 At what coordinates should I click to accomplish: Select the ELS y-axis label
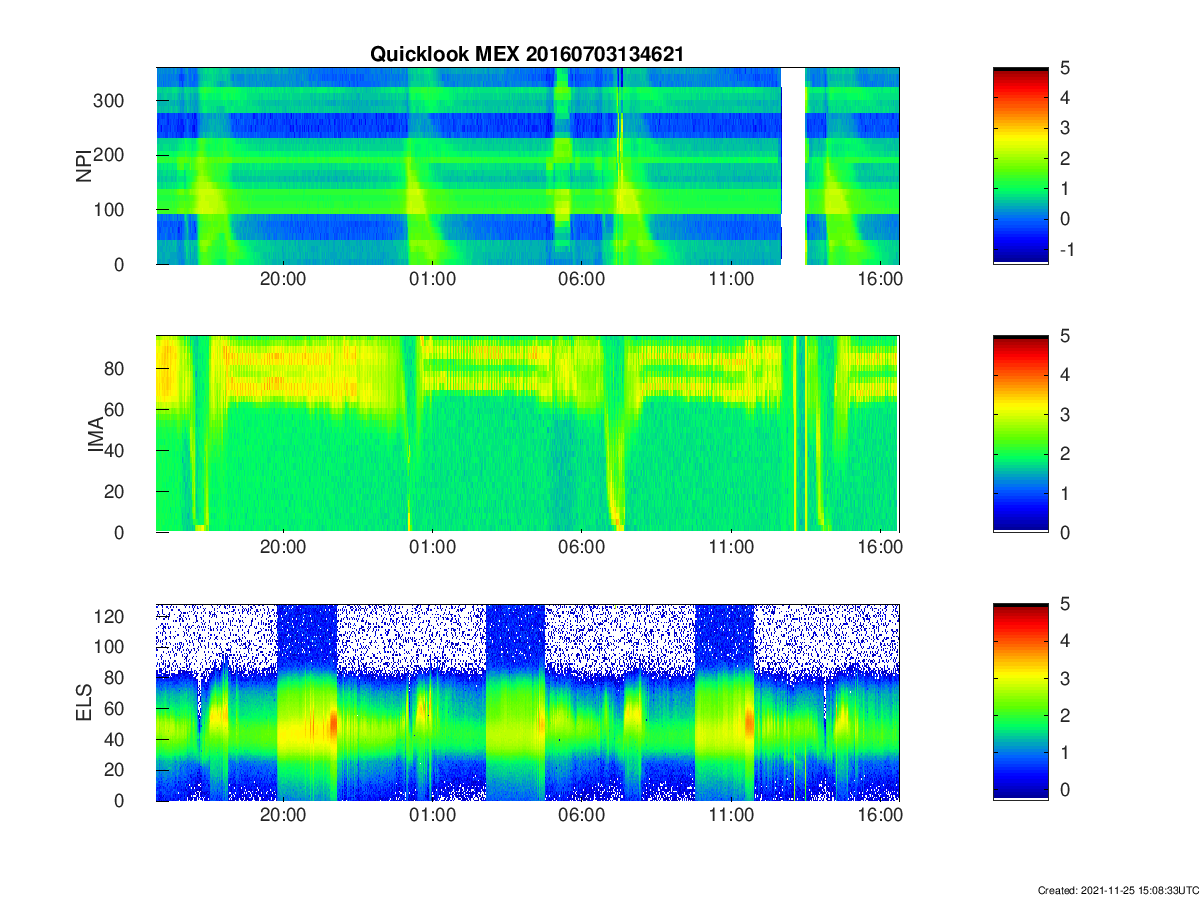[x=84, y=702]
